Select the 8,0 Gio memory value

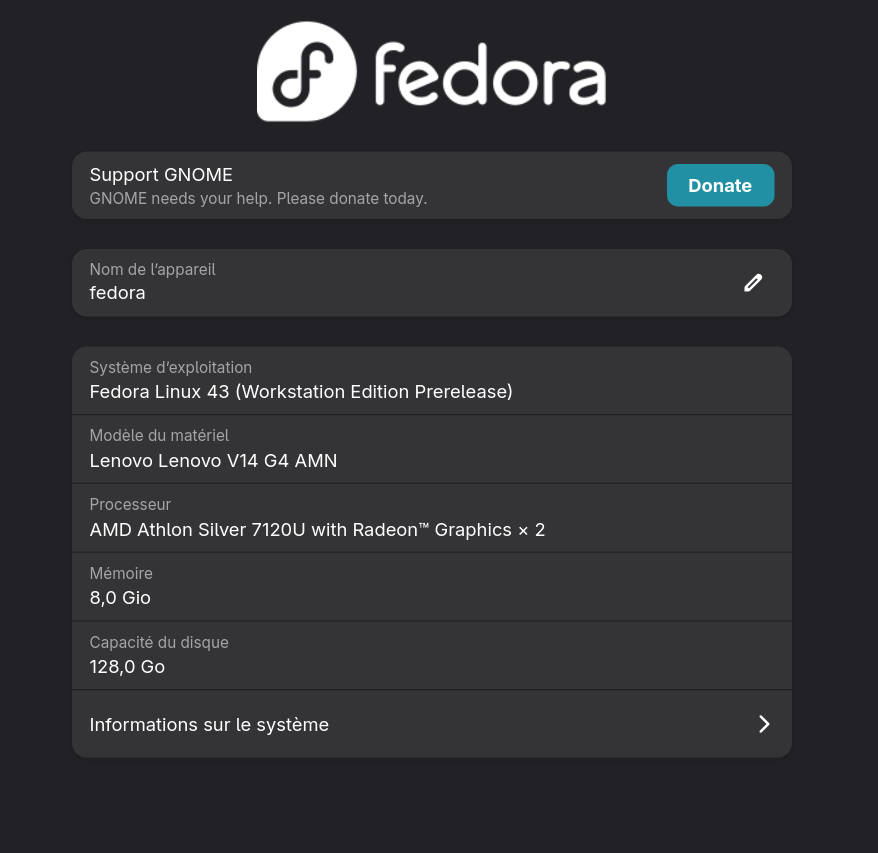coord(120,598)
